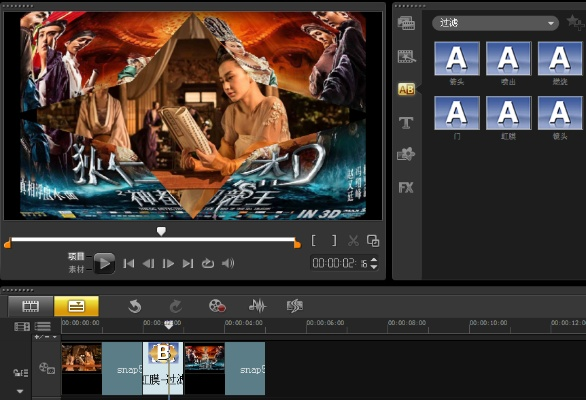The image size is (586, 400).
Task: Switch playback to 素材 mode
Action: click(x=76, y=269)
